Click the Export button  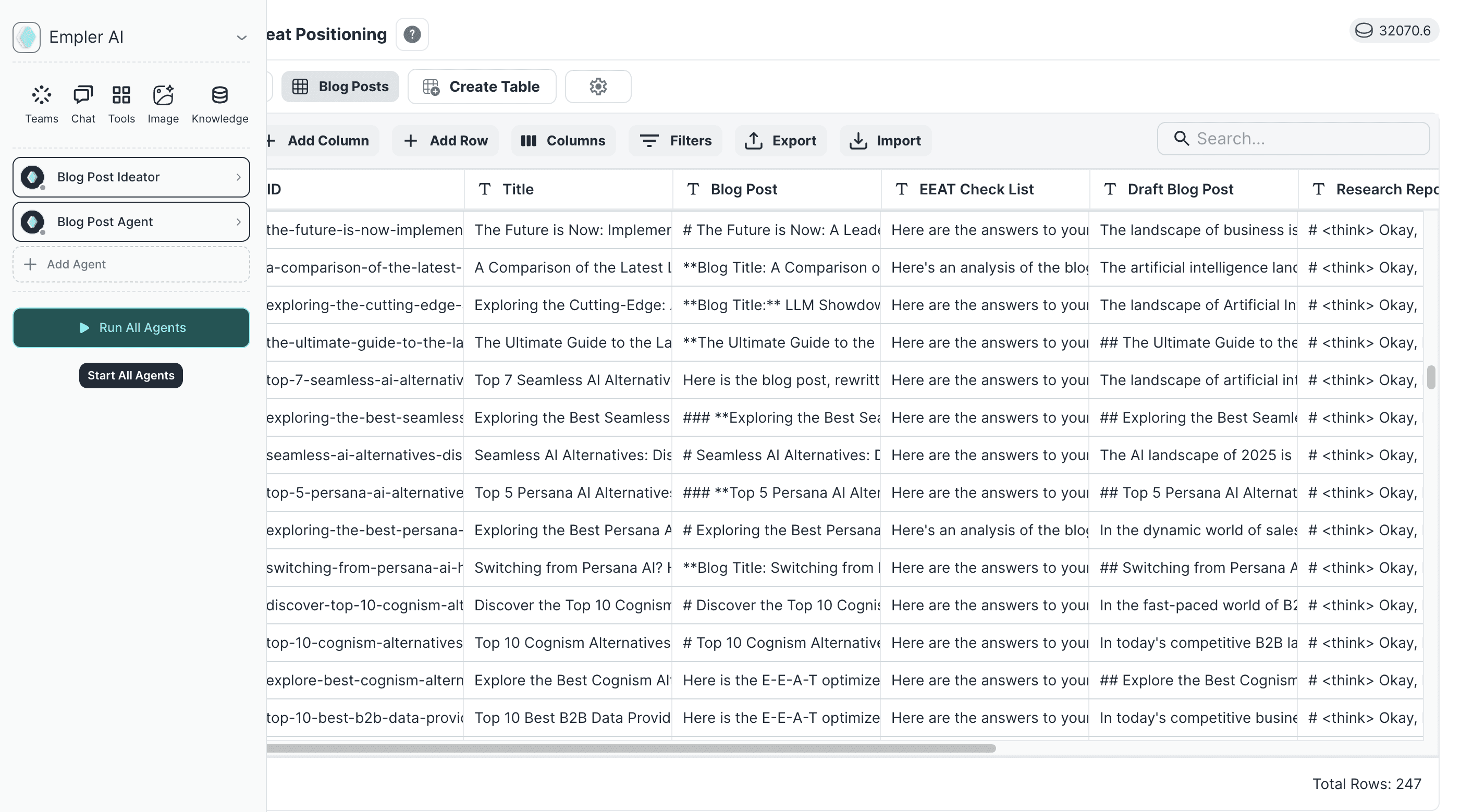[780, 141]
